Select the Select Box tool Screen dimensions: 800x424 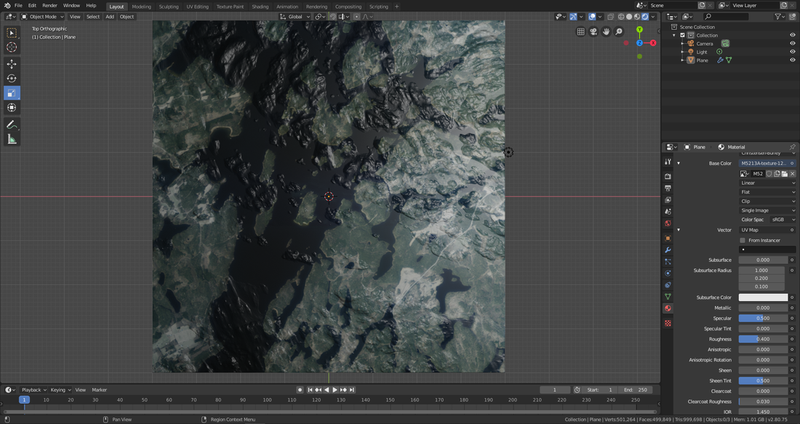point(11,33)
